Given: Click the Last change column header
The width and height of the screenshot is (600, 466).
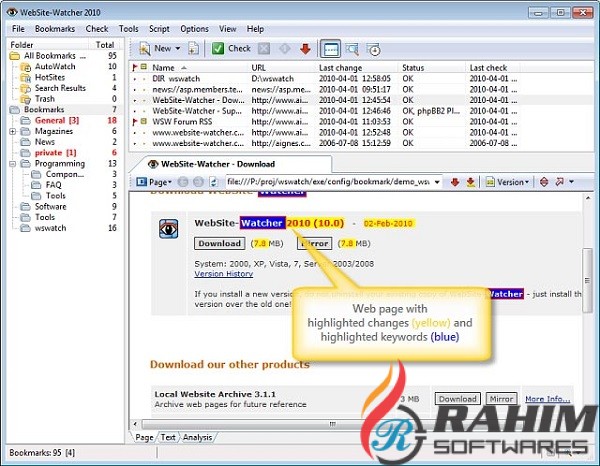Looking at the screenshot, I should point(341,68).
